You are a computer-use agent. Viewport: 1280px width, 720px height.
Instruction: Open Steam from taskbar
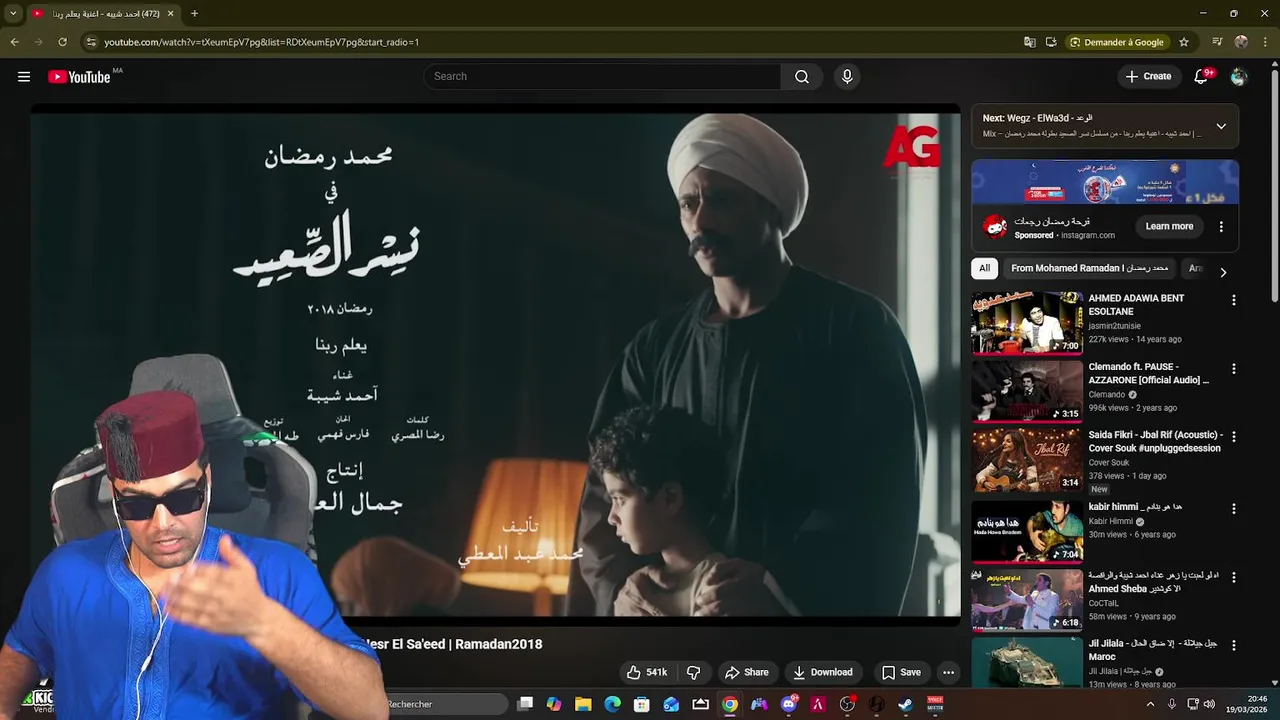(906, 704)
